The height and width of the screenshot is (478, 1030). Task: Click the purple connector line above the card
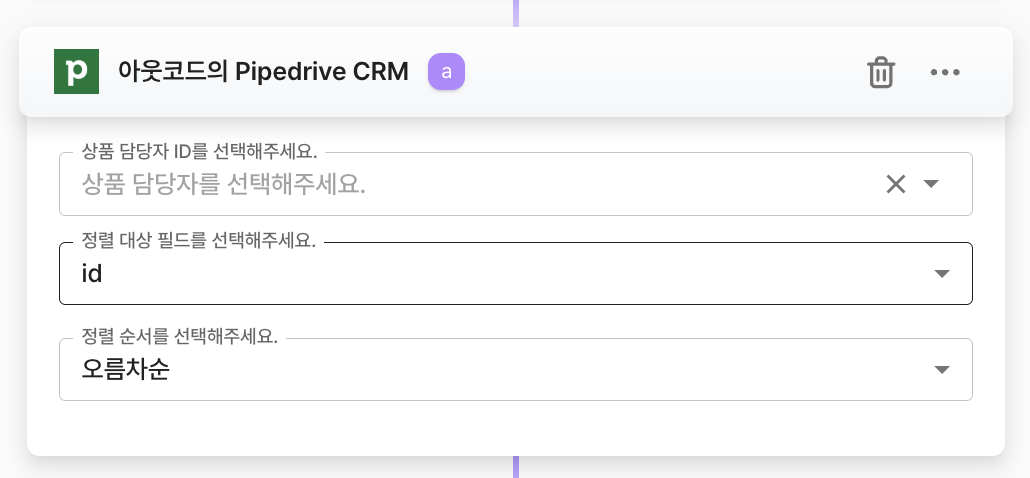coord(516,12)
